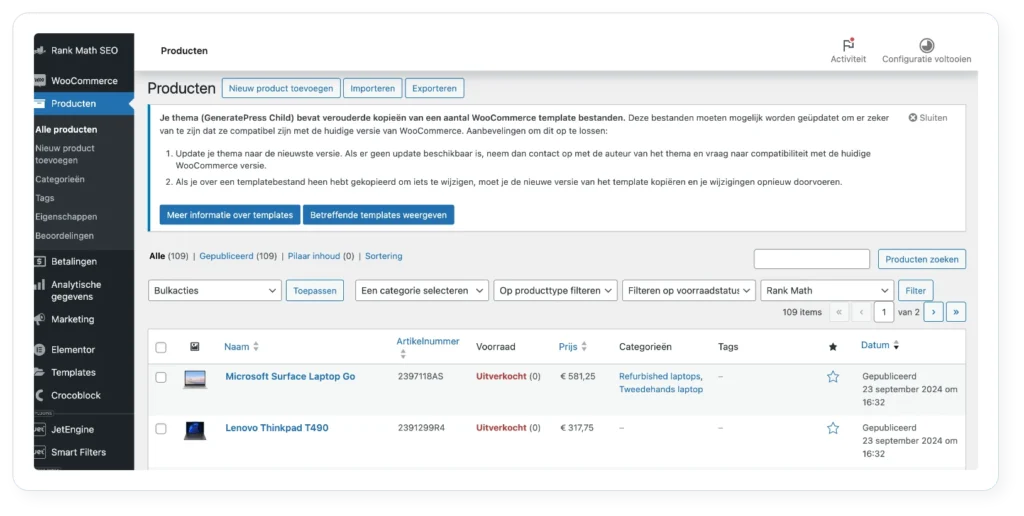
Task: Click the Microsoft Surface Laptop Go thumbnail
Action: point(195,379)
